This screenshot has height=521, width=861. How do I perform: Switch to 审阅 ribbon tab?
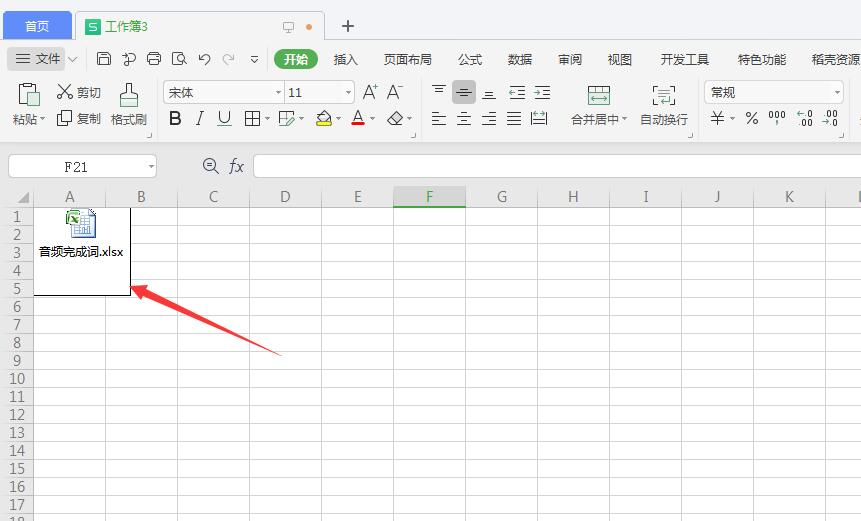(569, 59)
